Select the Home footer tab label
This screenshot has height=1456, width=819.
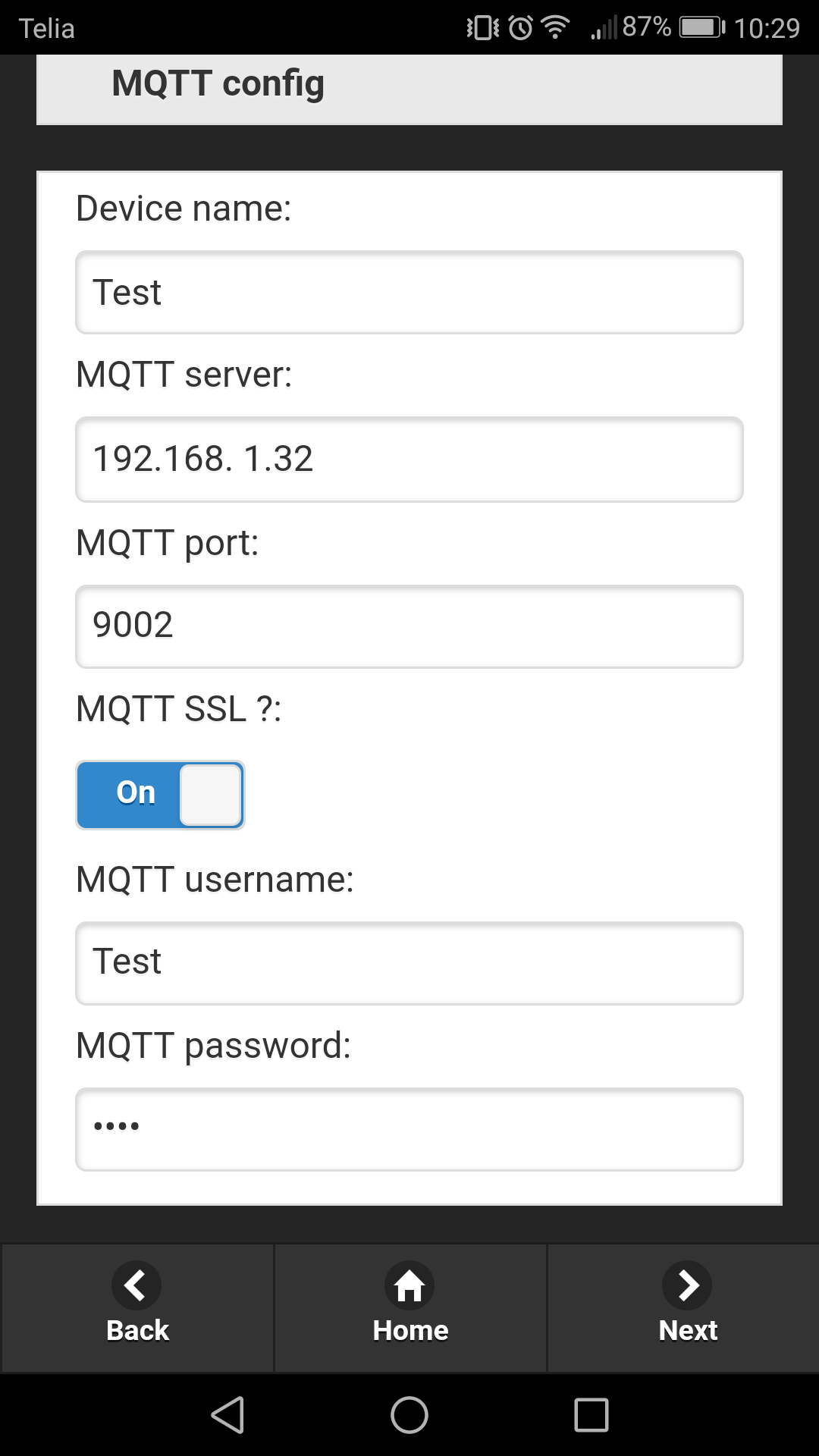410,1330
